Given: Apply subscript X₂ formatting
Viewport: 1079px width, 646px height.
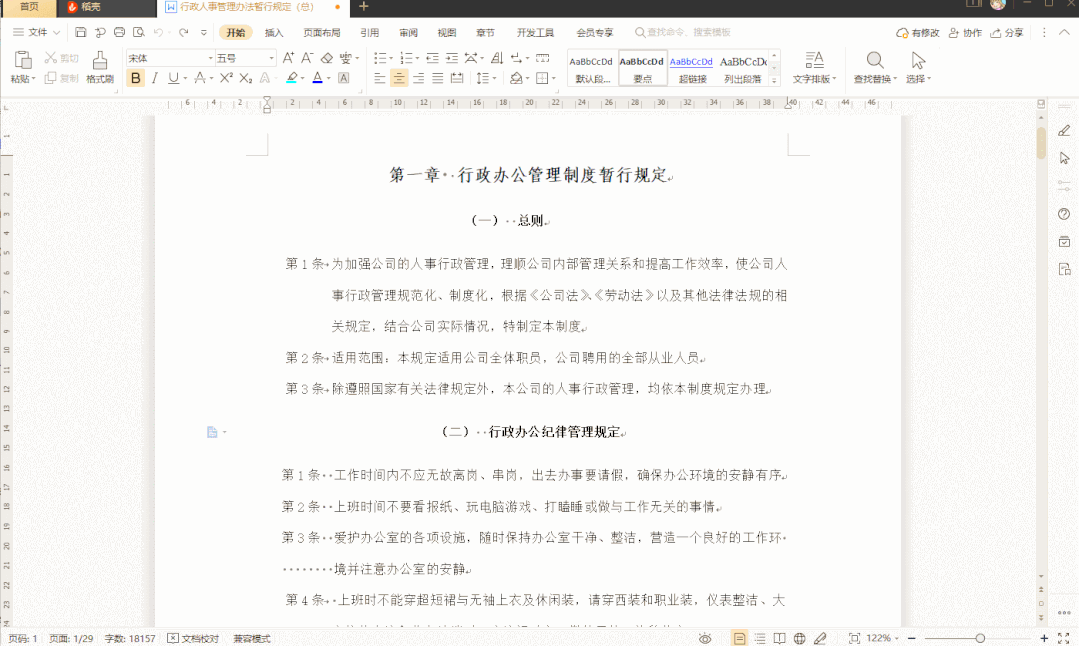Looking at the screenshot, I should (x=246, y=78).
